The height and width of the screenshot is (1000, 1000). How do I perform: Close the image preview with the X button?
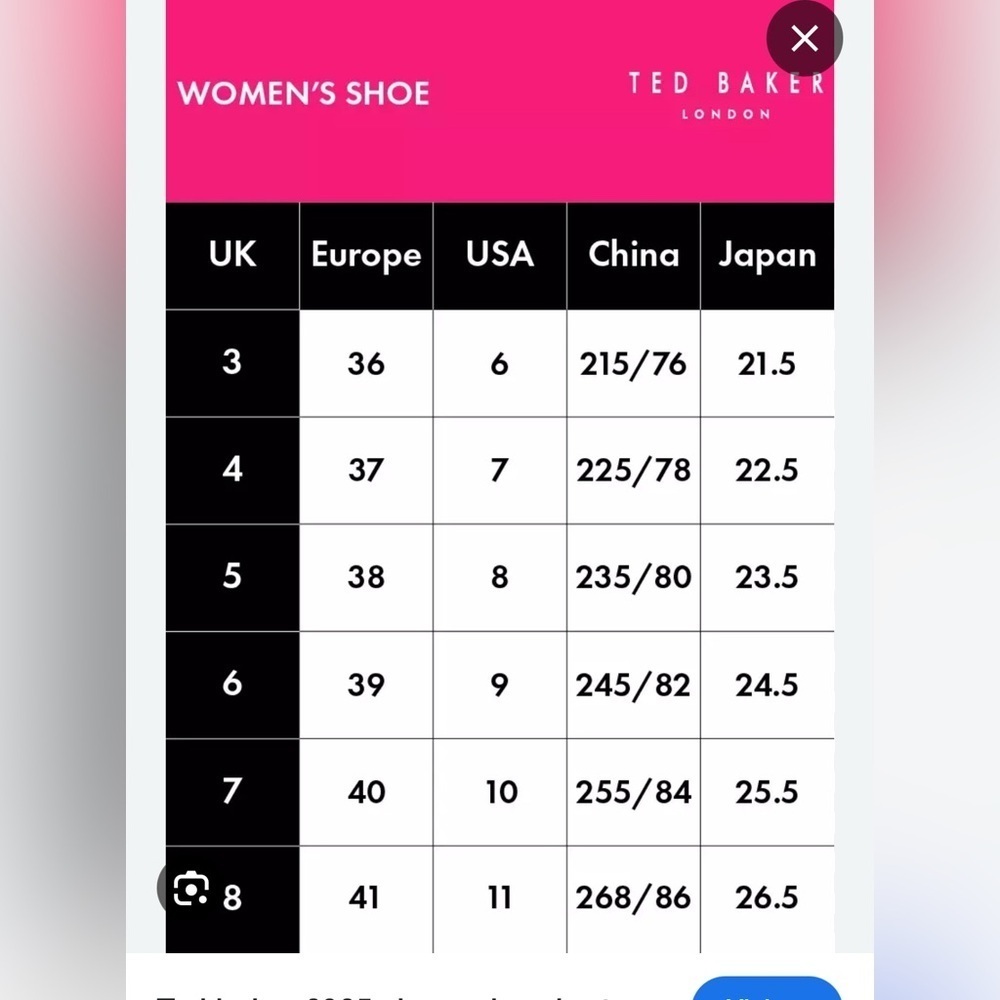pyautogui.click(x=804, y=38)
